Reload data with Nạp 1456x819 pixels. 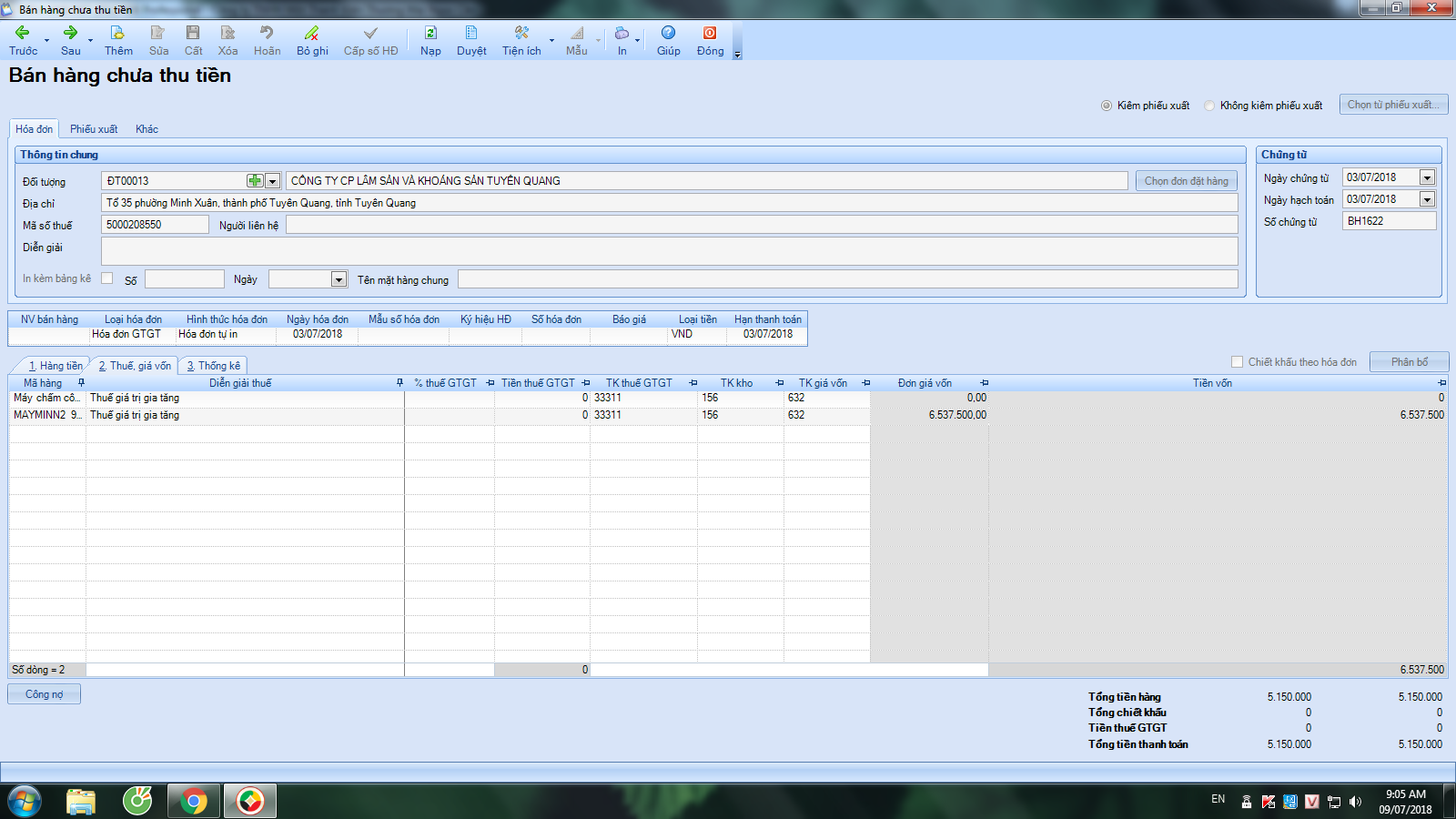430,40
